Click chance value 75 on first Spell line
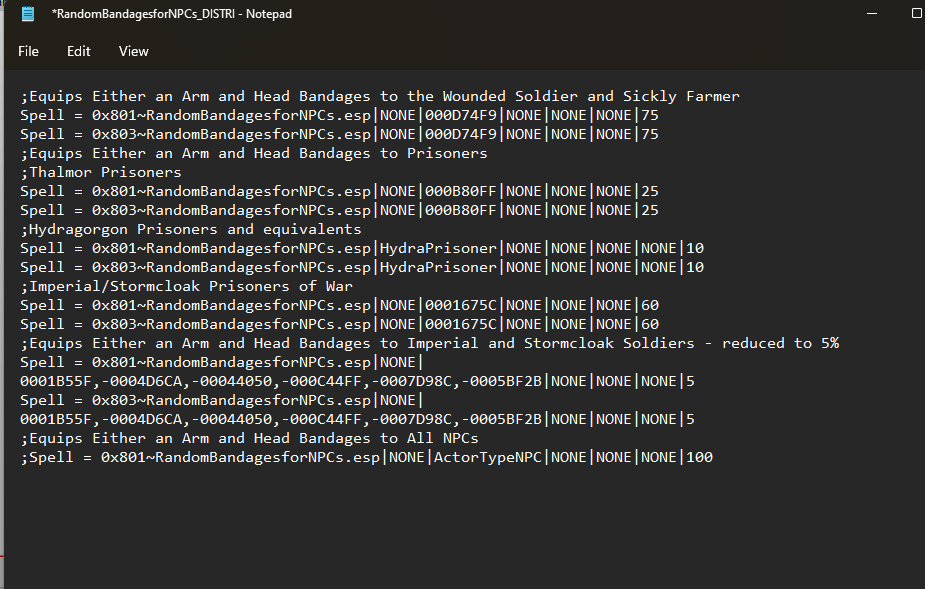Image resolution: width=925 pixels, height=589 pixels. point(650,115)
